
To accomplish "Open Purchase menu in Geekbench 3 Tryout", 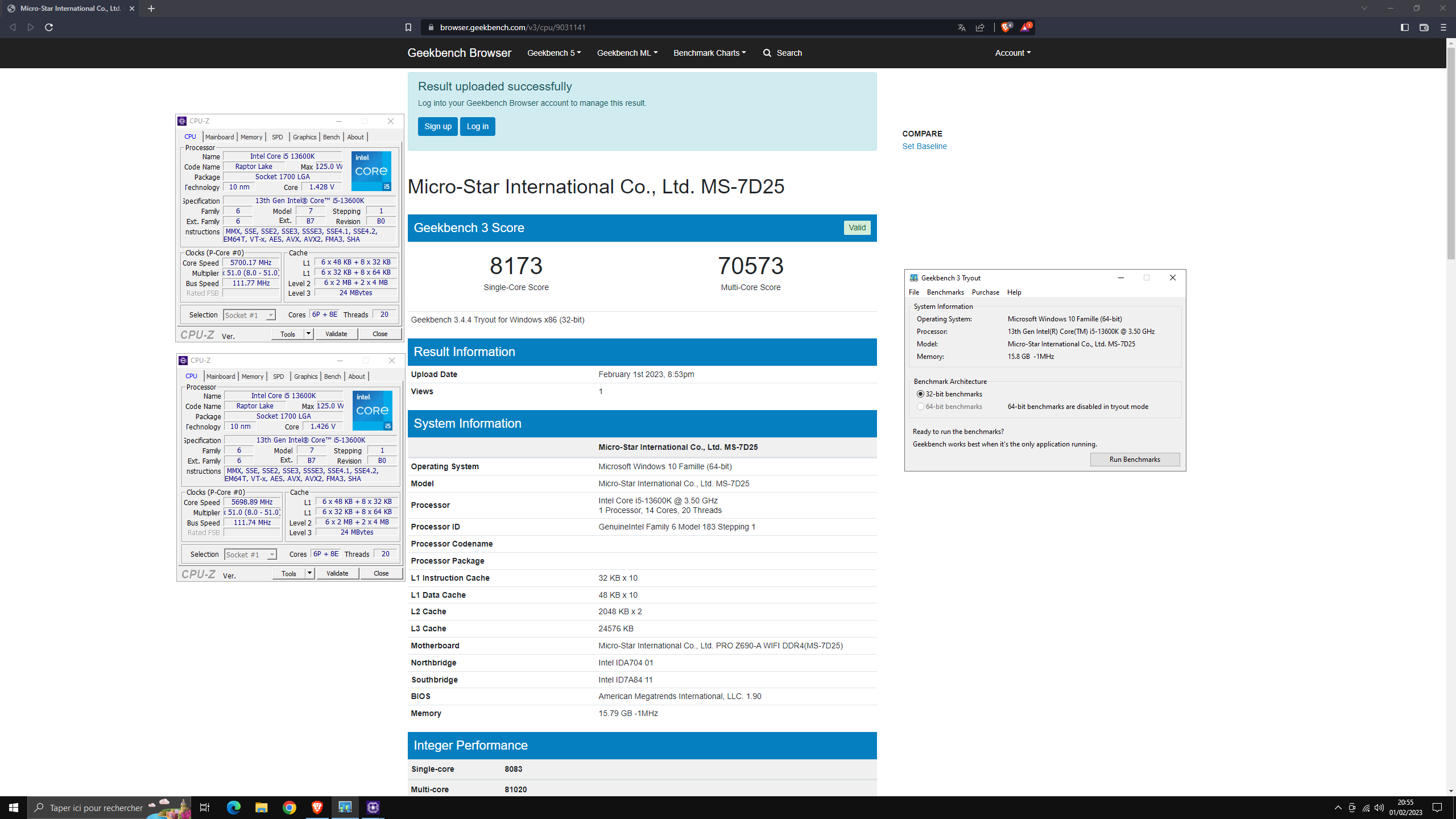I will tap(986, 292).
